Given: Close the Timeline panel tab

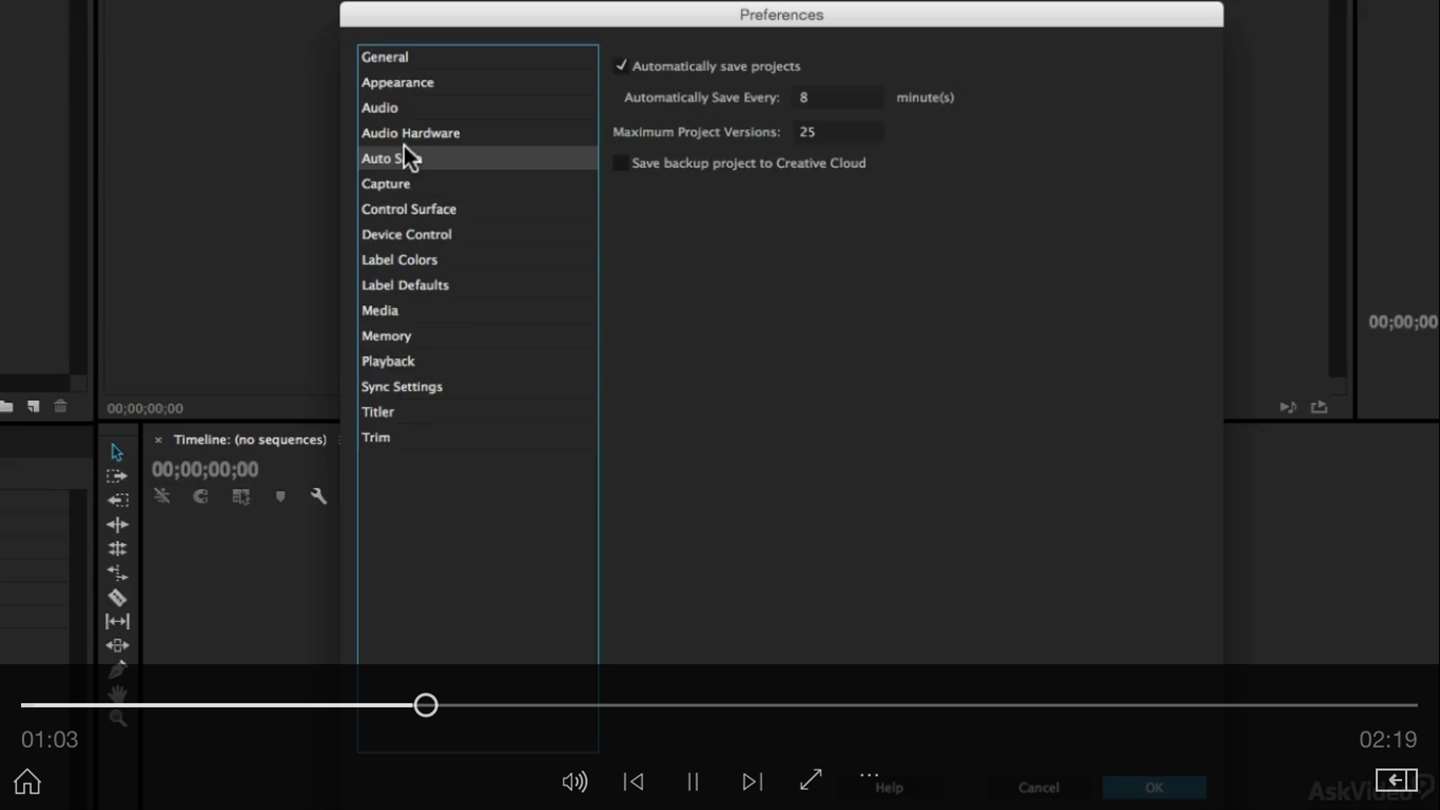Looking at the screenshot, I should point(158,440).
